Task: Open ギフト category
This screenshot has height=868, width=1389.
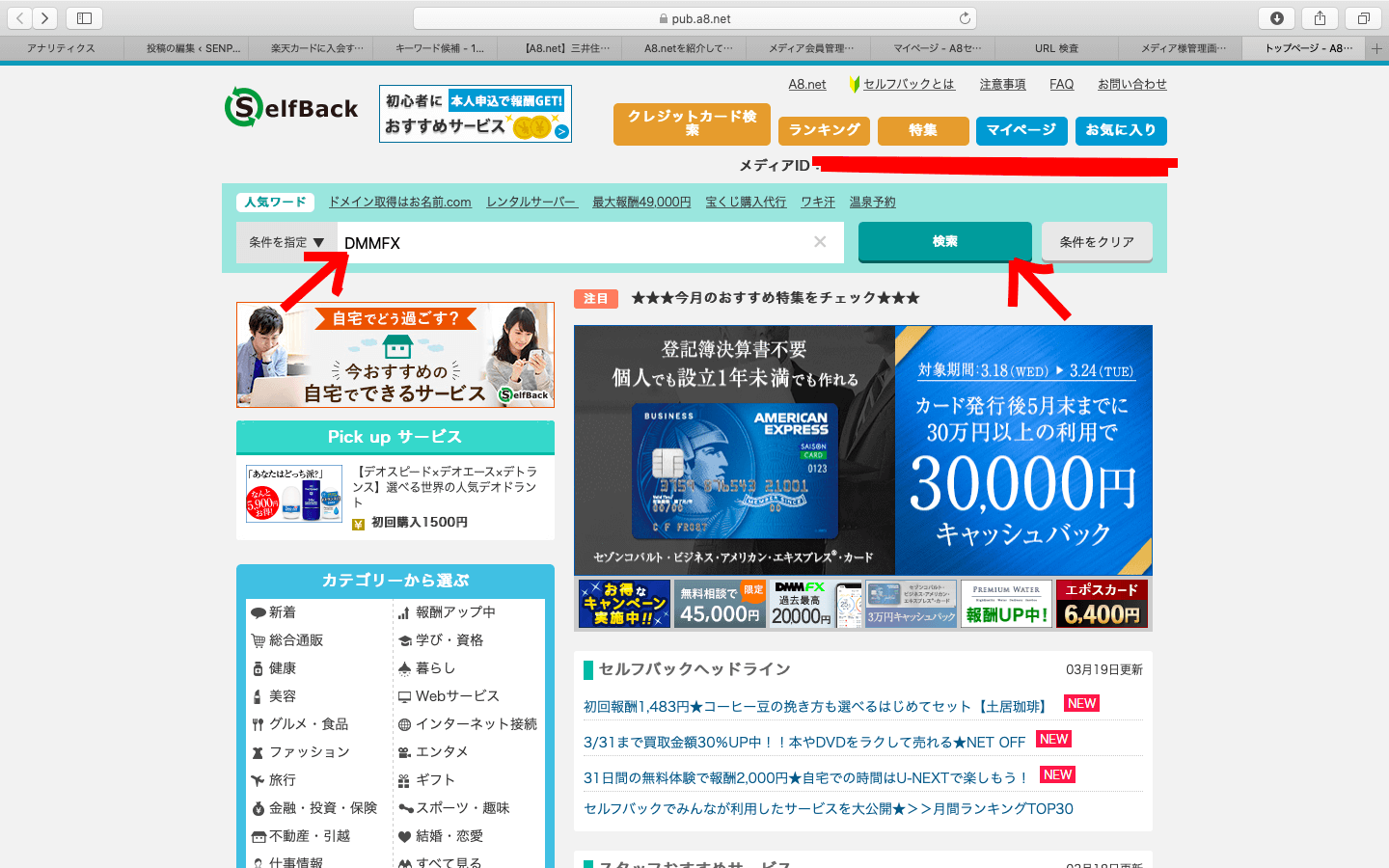Action: (426, 780)
